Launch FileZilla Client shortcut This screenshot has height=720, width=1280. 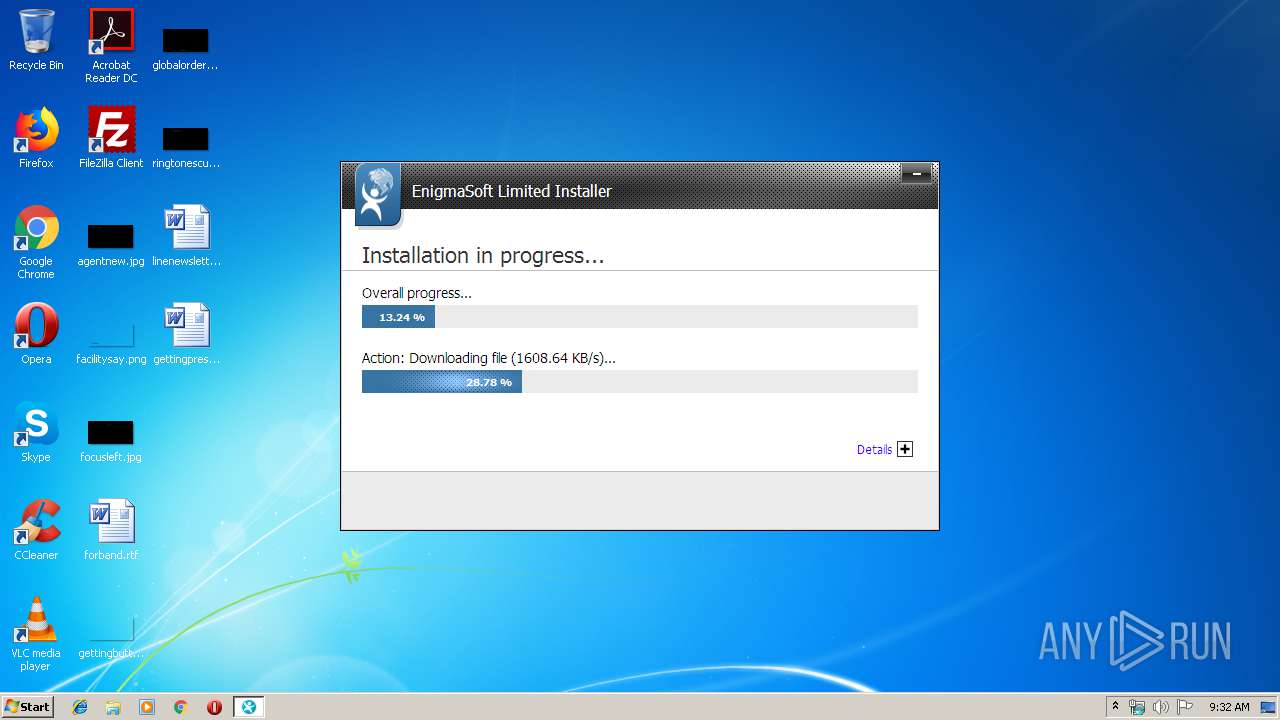[111, 138]
